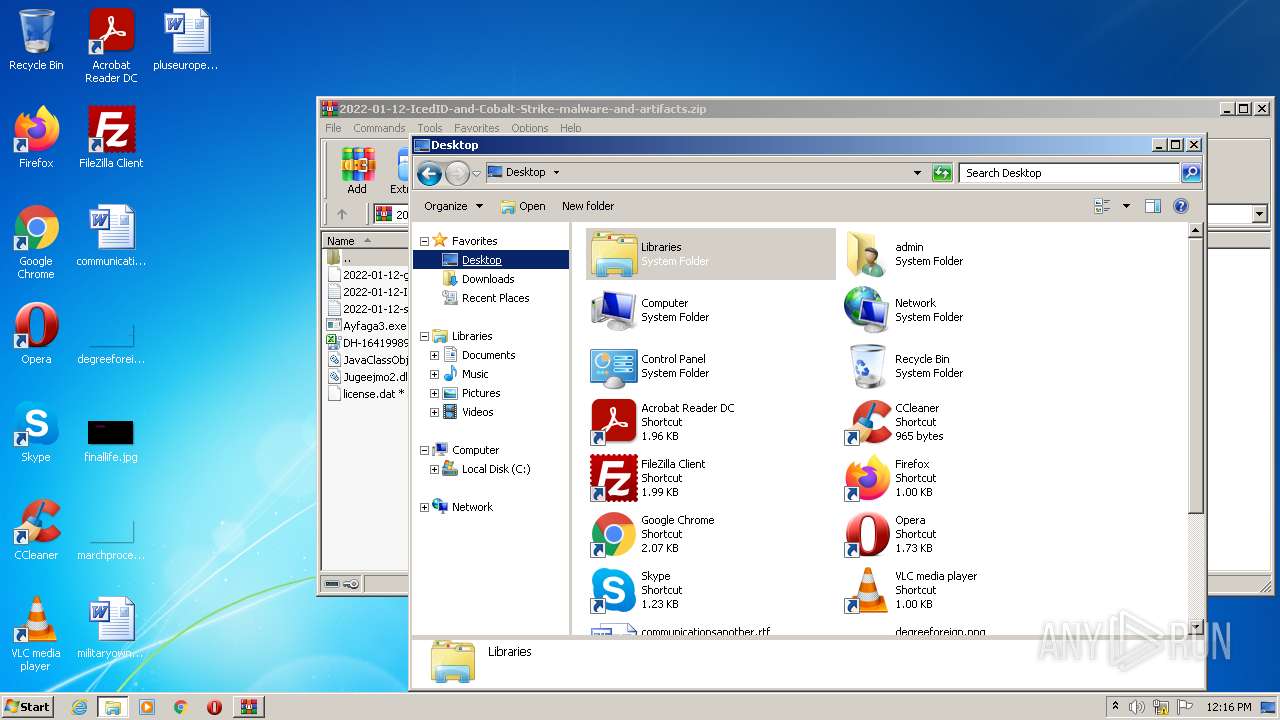Expand Local Disk (C:) tree node
Screen dimensions: 1280x720
[434, 469]
